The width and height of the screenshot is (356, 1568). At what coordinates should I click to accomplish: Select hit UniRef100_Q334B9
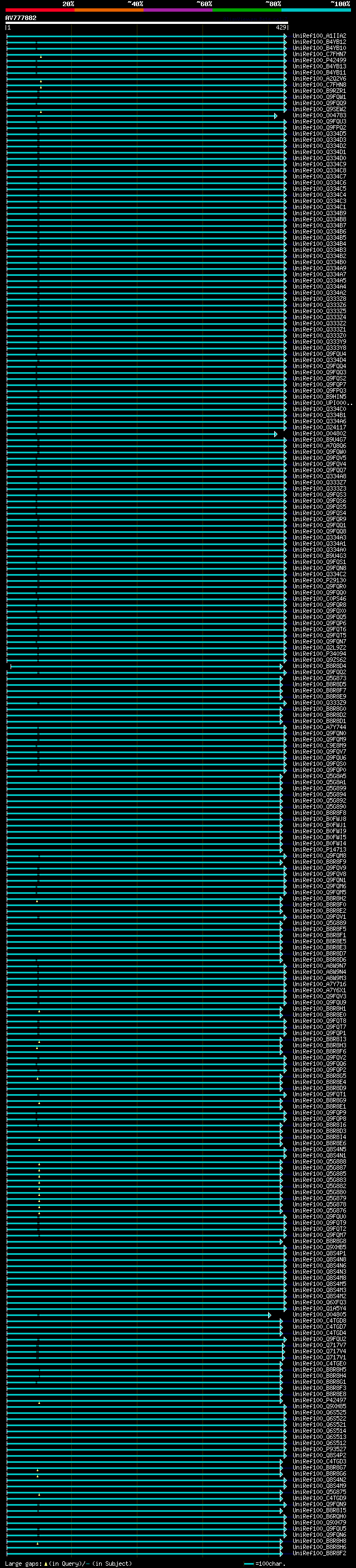click(319, 214)
